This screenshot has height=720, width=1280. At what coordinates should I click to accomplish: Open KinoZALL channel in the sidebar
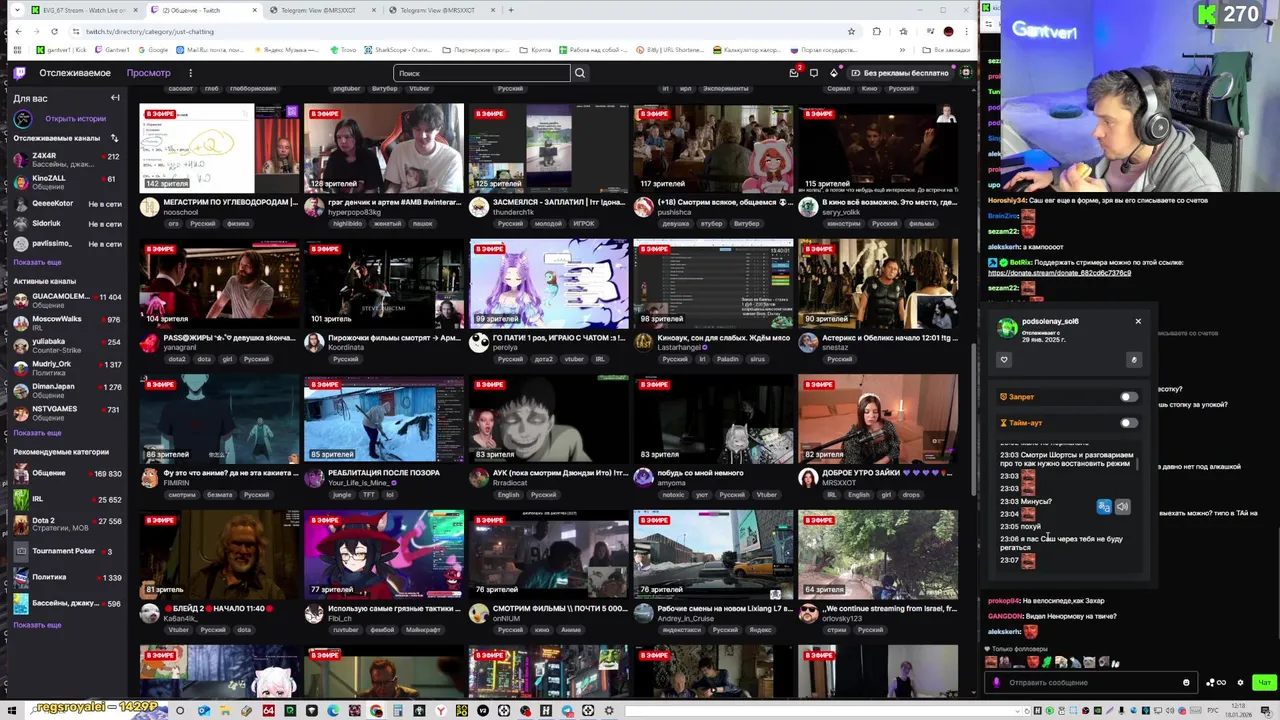coord(68,181)
